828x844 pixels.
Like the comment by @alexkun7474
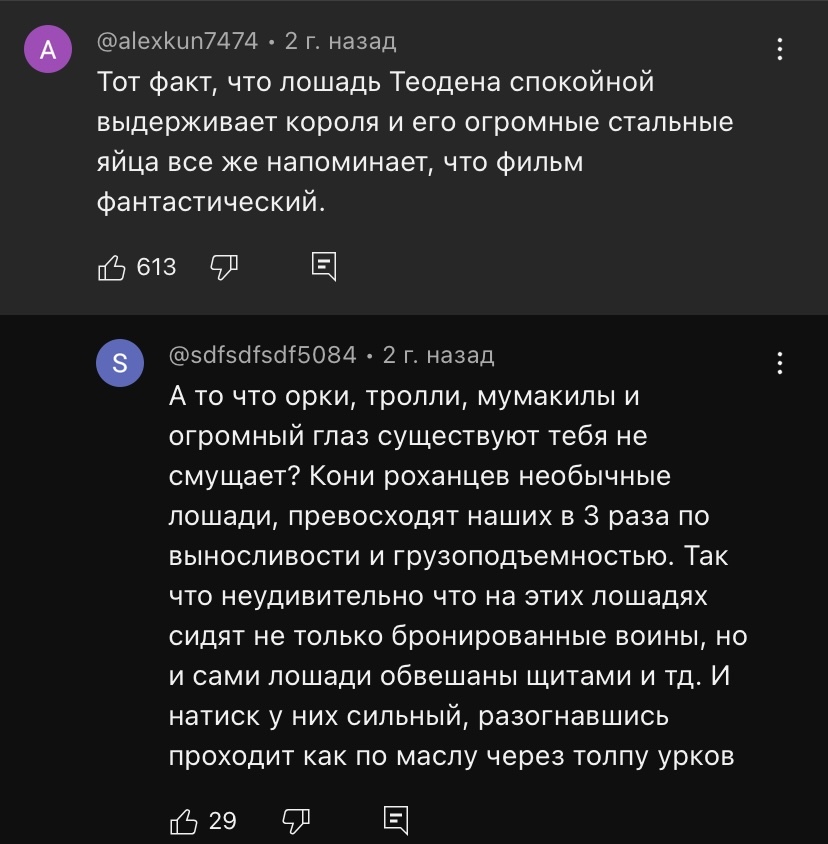click(x=111, y=267)
